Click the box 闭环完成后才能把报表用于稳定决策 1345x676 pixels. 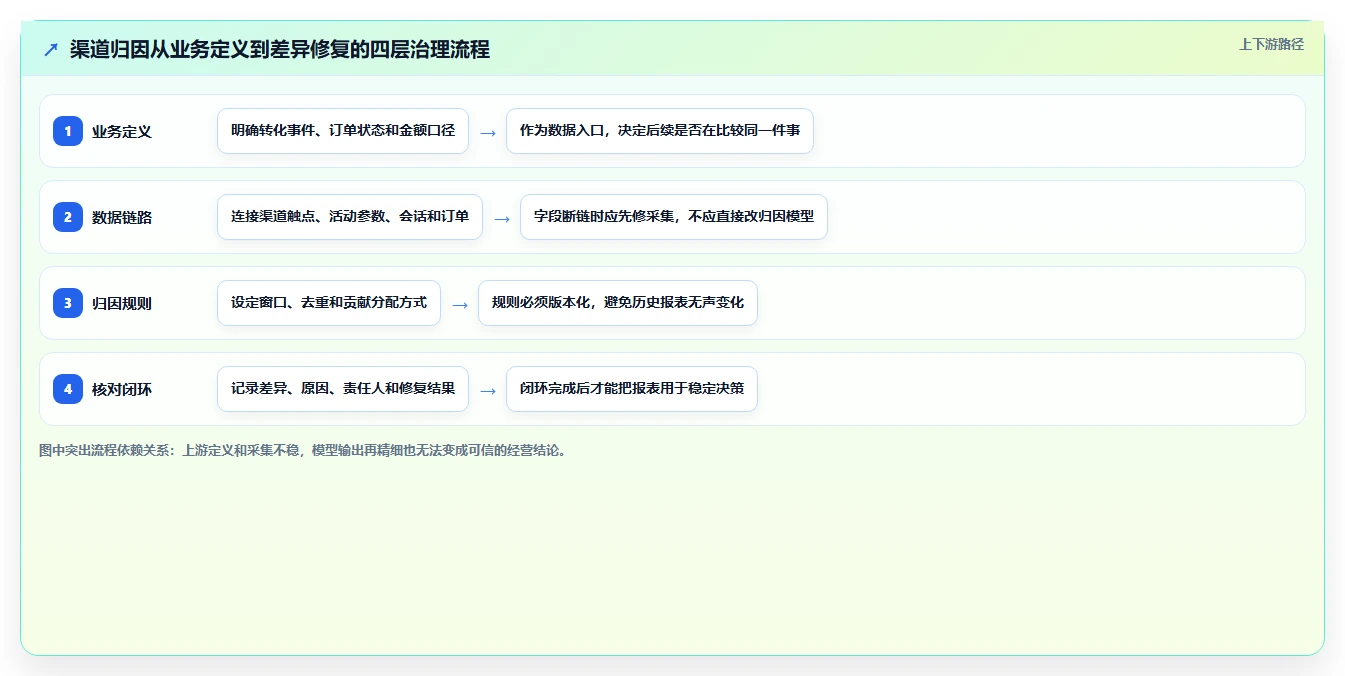pyautogui.click(x=632, y=389)
